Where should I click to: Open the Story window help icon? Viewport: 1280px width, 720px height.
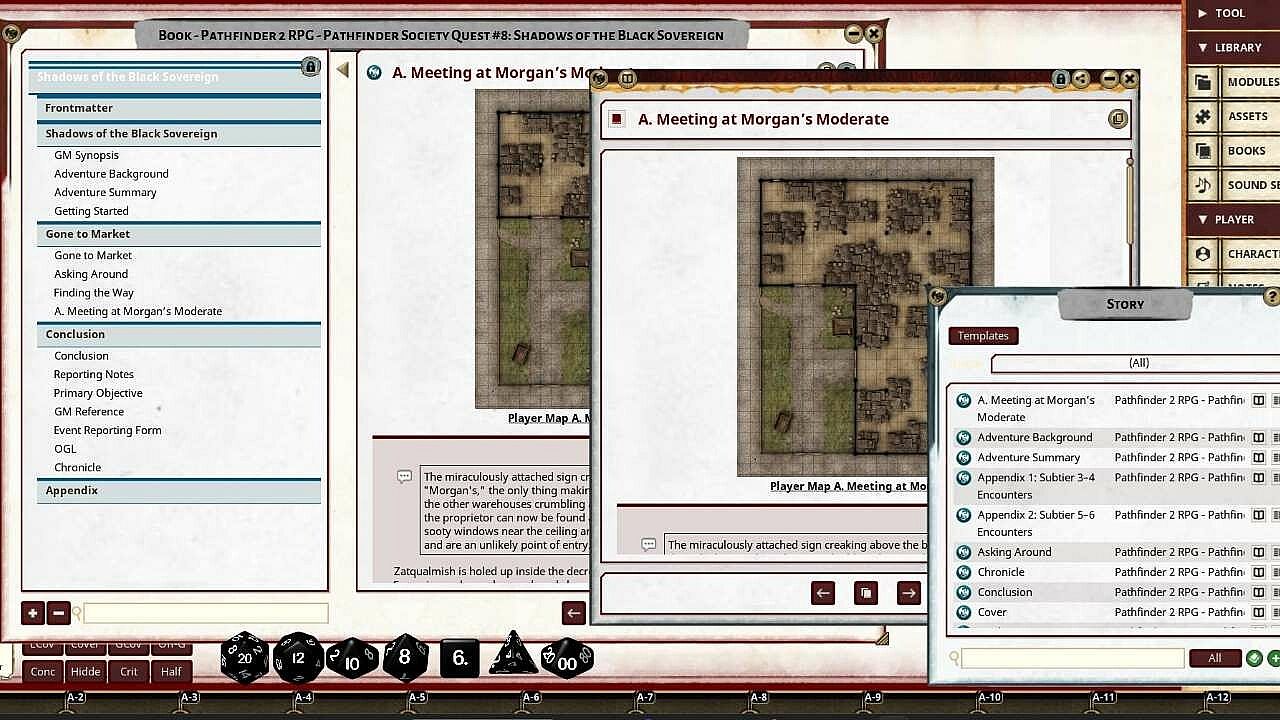1272,297
